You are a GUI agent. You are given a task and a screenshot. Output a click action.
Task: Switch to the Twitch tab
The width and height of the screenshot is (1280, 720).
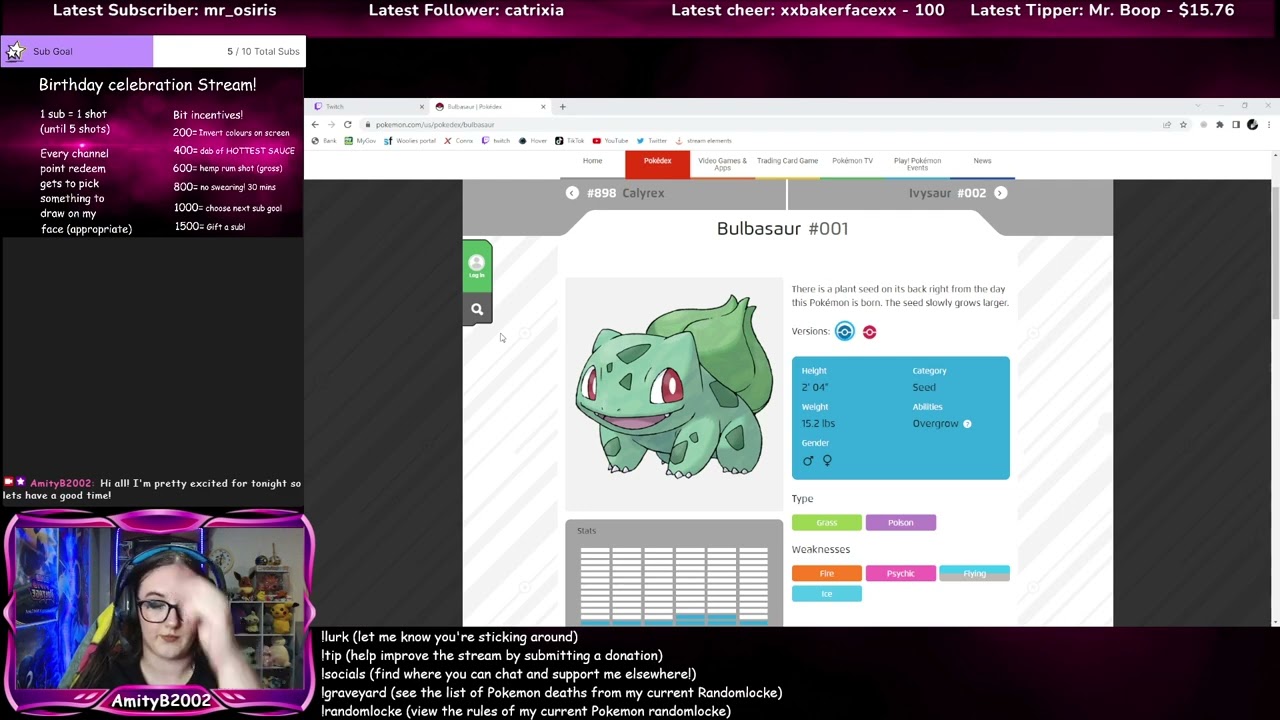click(367, 106)
